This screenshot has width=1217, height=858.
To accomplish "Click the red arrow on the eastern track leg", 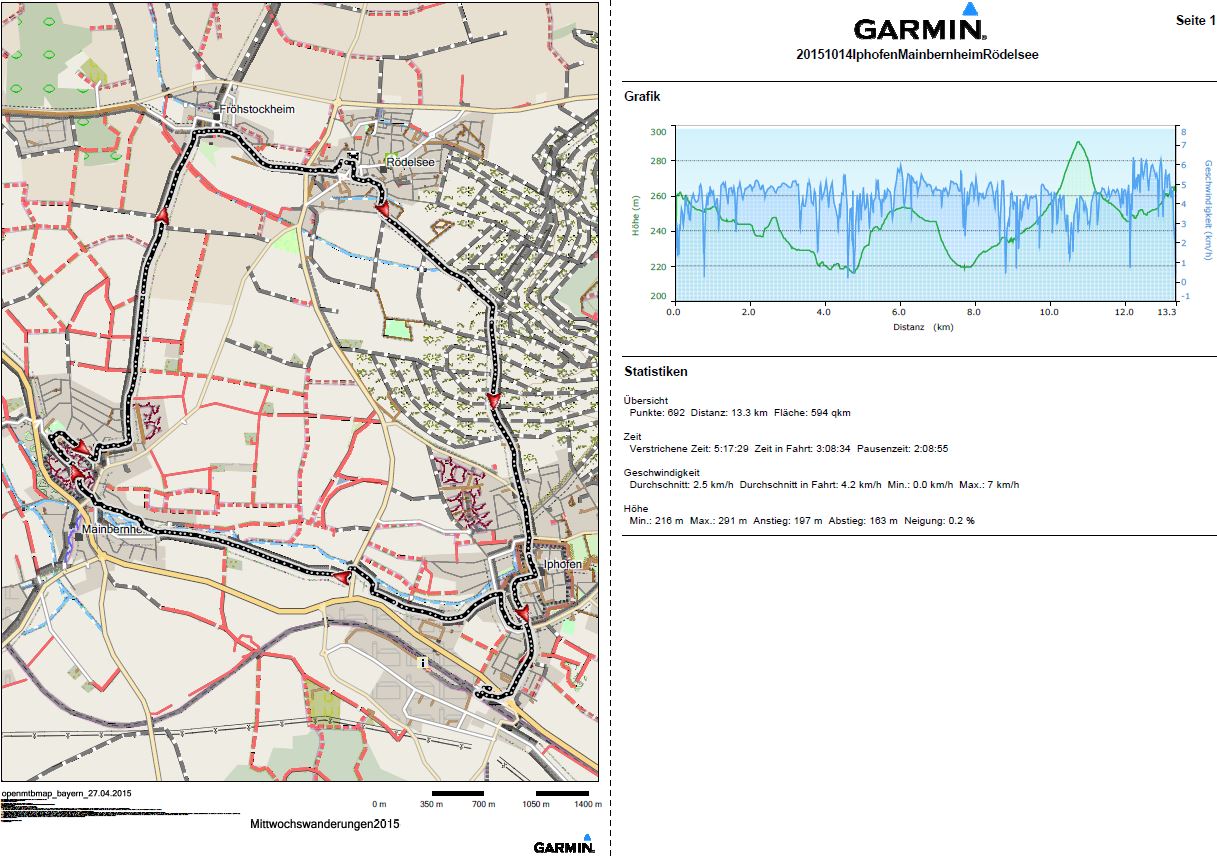I will click(493, 401).
